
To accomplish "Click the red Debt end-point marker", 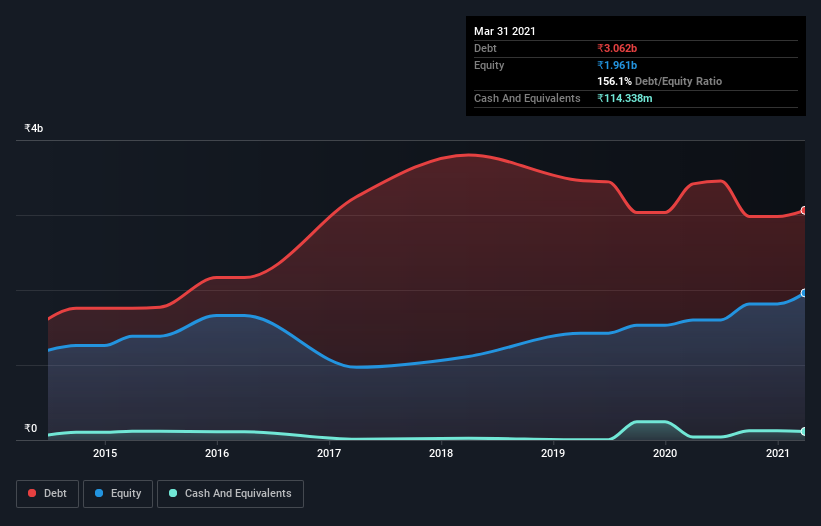I will (804, 210).
